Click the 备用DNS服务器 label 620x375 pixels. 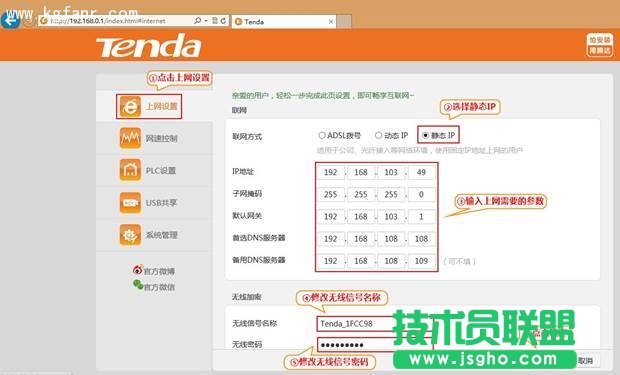(259, 260)
